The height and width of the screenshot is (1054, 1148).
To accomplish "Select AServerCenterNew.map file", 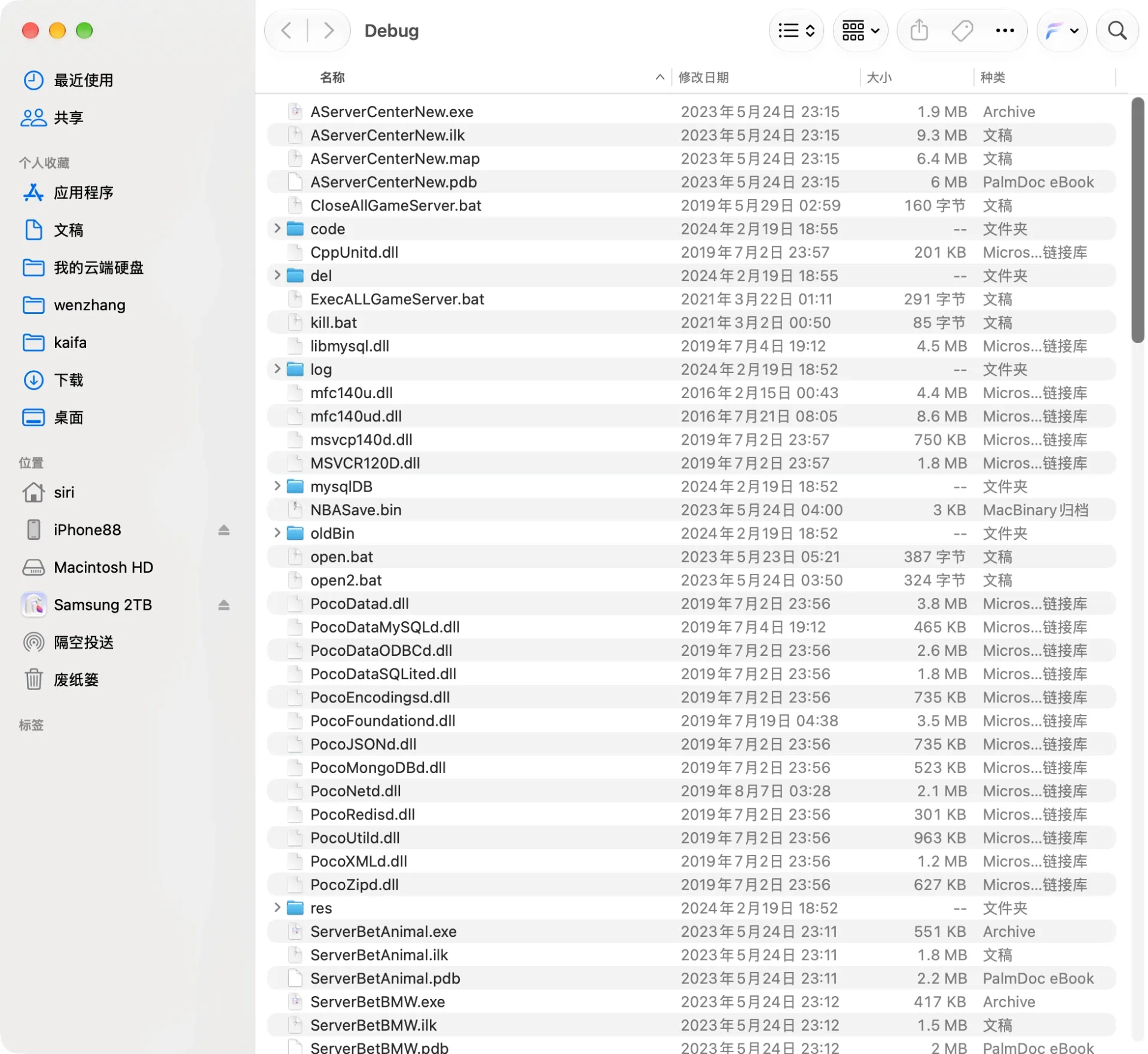I will pyautogui.click(x=691, y=158).
